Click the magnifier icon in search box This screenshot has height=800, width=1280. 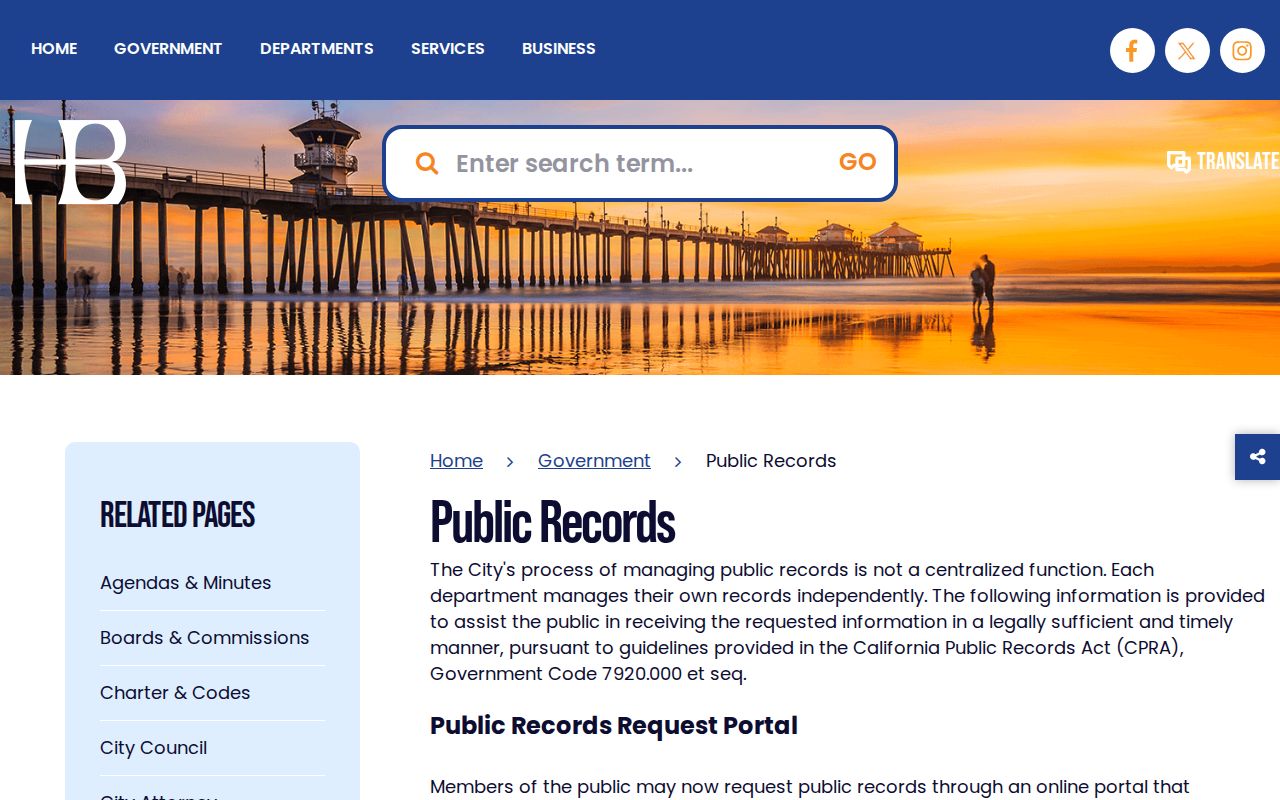(x=427, y=163)
